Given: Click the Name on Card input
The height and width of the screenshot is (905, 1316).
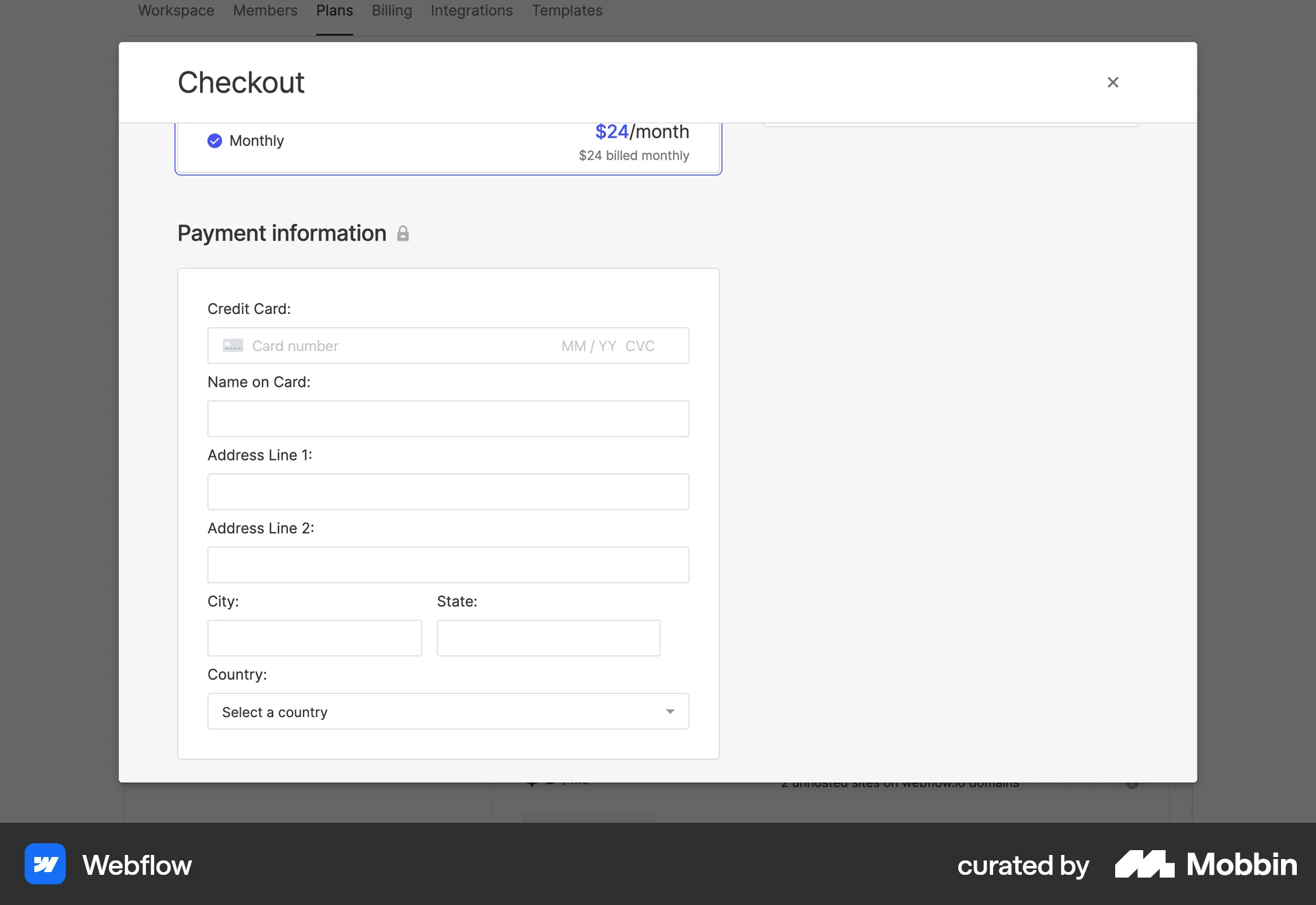Looking at the screenshot, I should (448, 418).
